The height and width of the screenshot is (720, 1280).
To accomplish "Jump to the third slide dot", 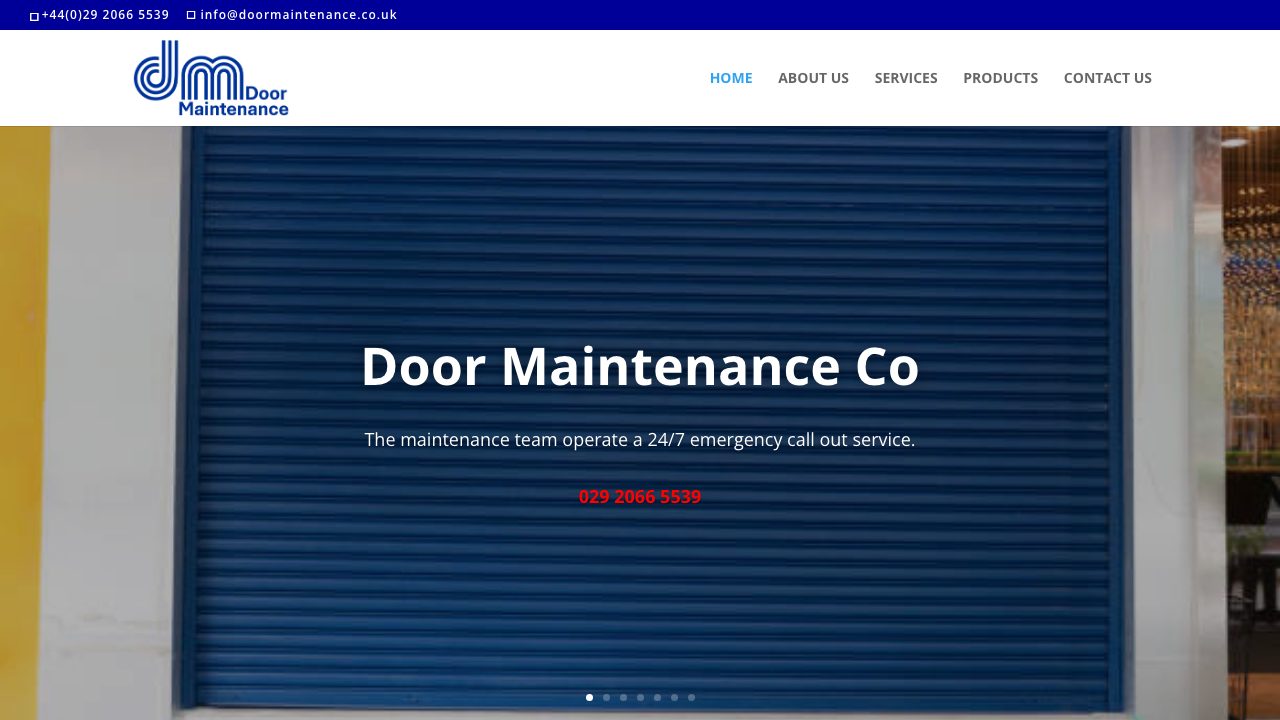I will 623,697.
